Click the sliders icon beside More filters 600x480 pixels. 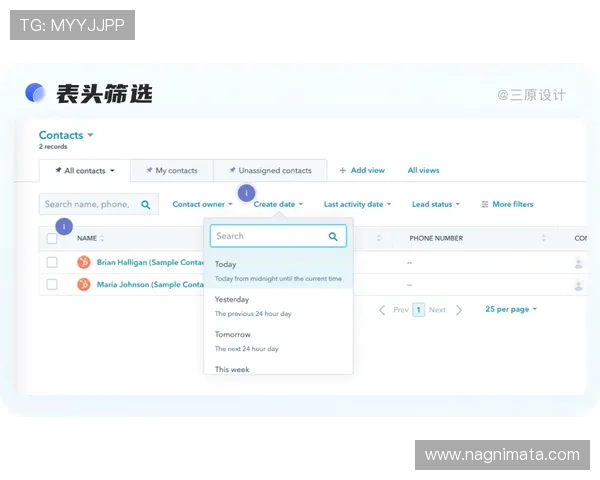point(484,204)
